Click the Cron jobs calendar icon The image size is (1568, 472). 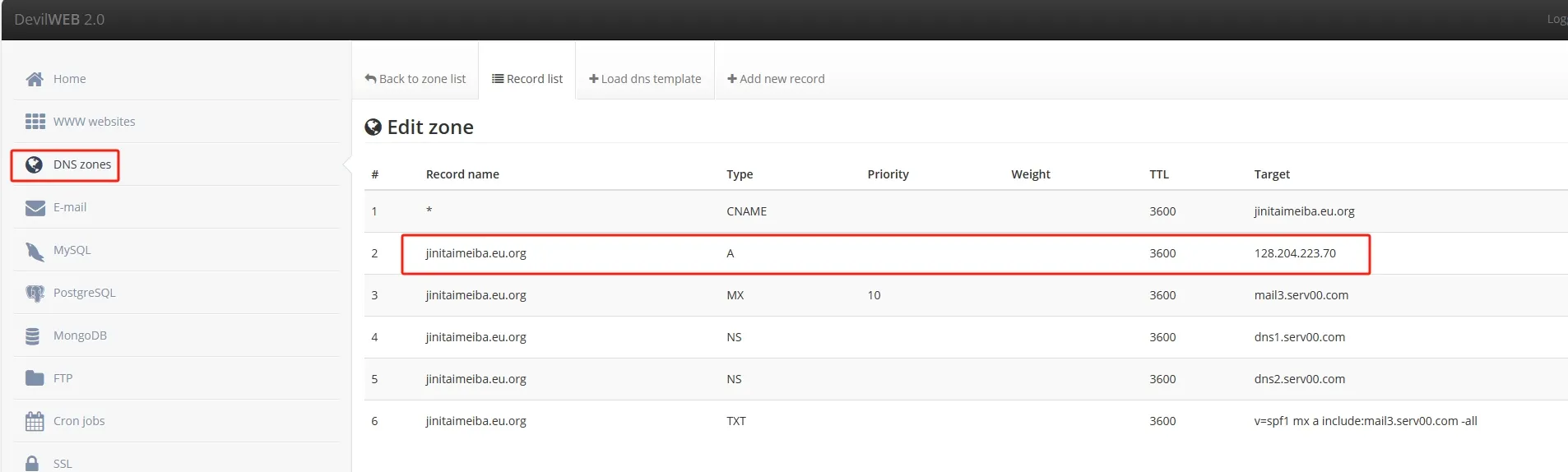pyautogui.click(x=35, y=421)
